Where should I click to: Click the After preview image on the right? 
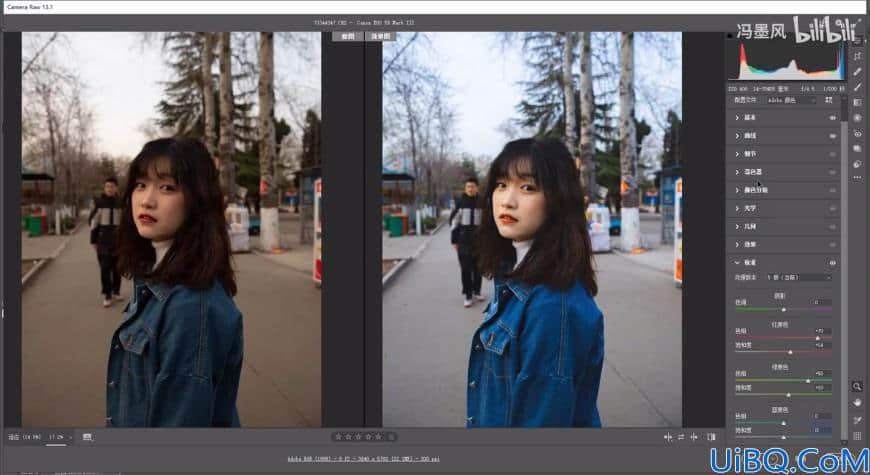tap(532, 230)
